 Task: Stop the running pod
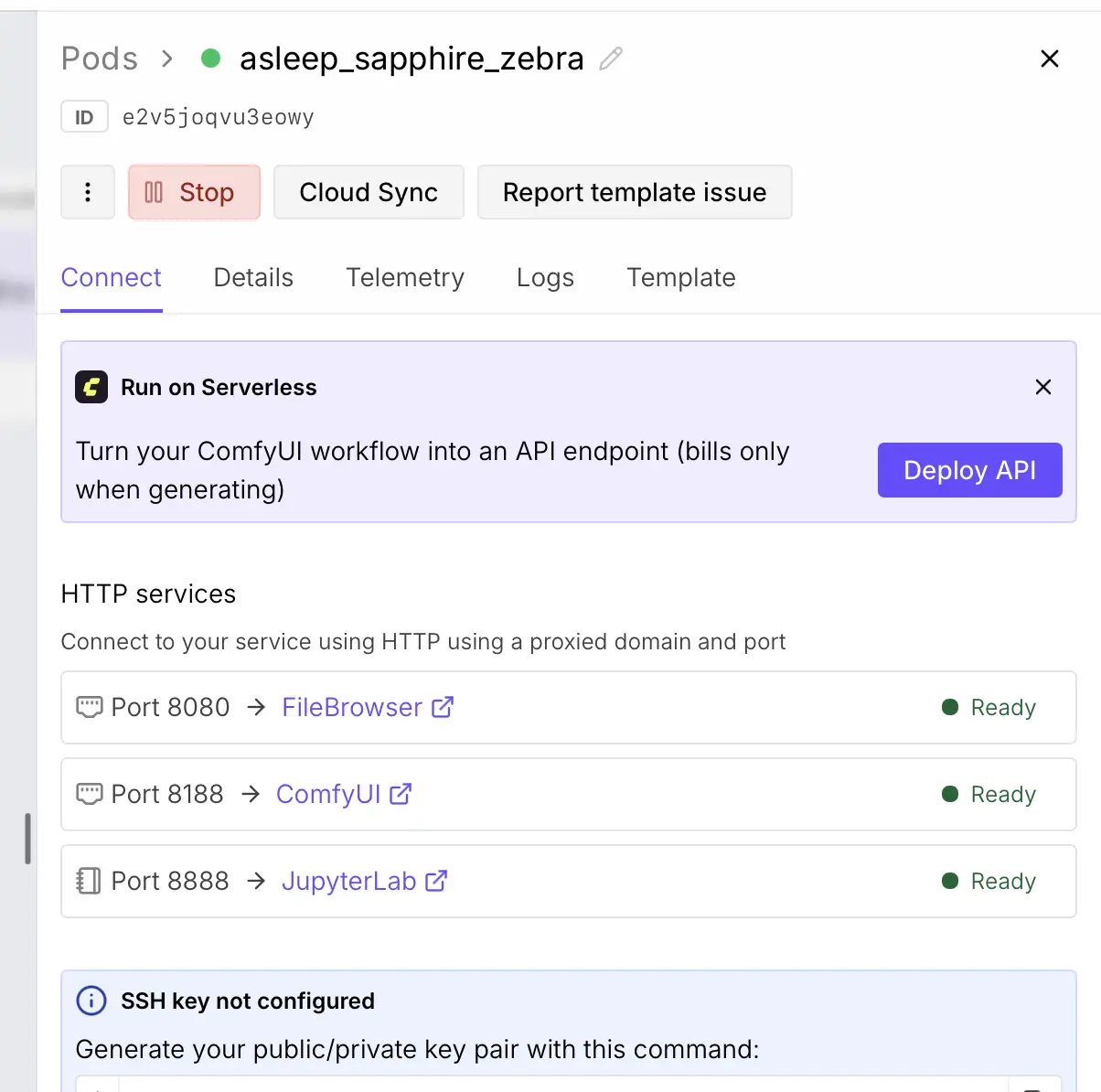tap(194, 192)
